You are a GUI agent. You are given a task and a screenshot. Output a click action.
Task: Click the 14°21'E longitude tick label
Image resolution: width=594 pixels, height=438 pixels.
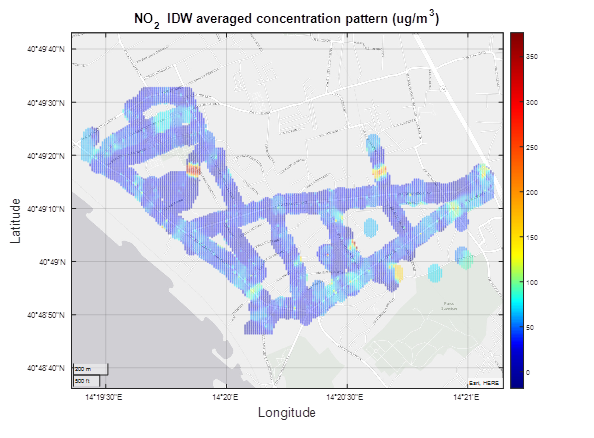466,397
